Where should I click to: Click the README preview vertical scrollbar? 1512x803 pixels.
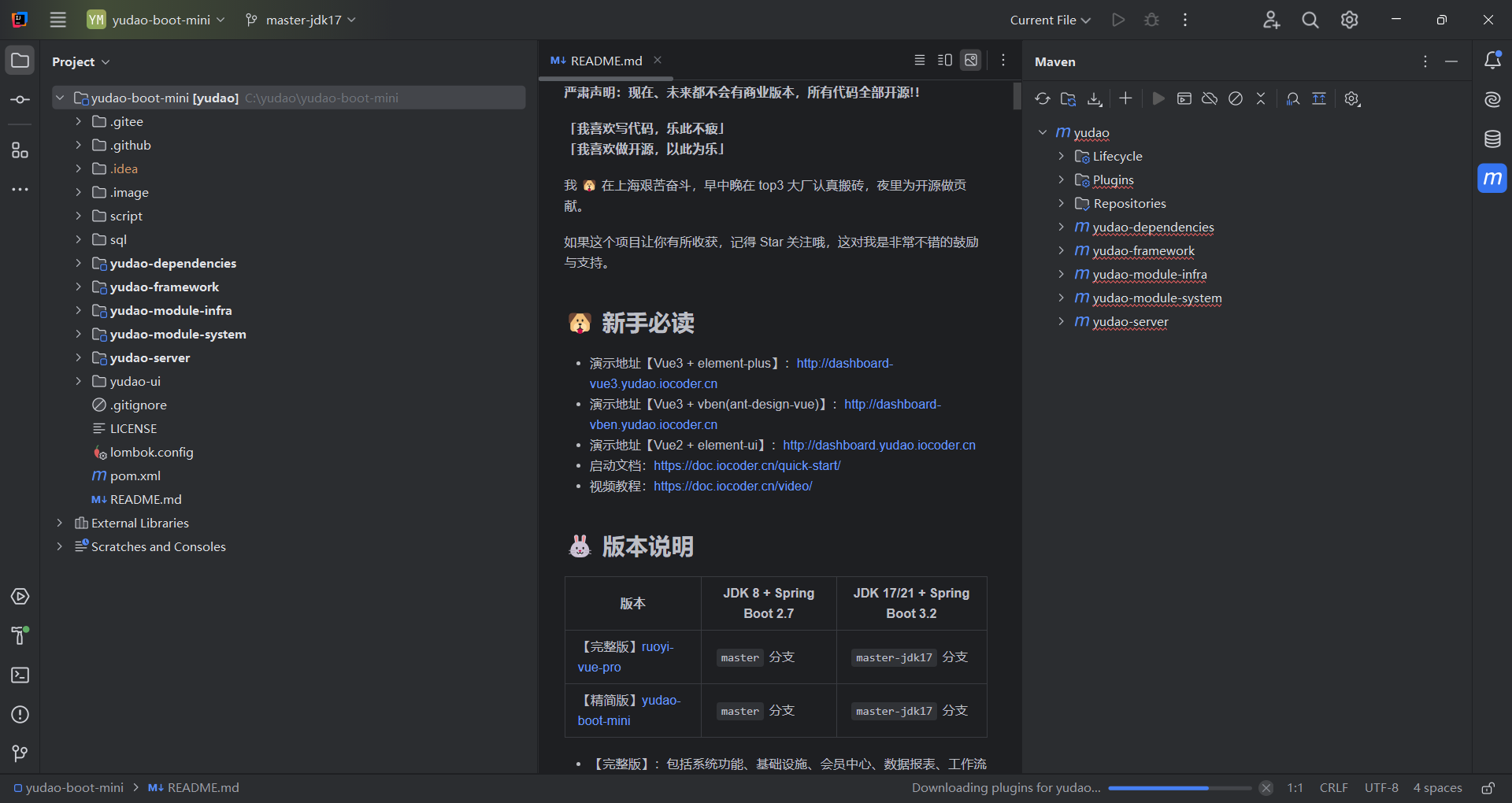[x=1016, y=96]
